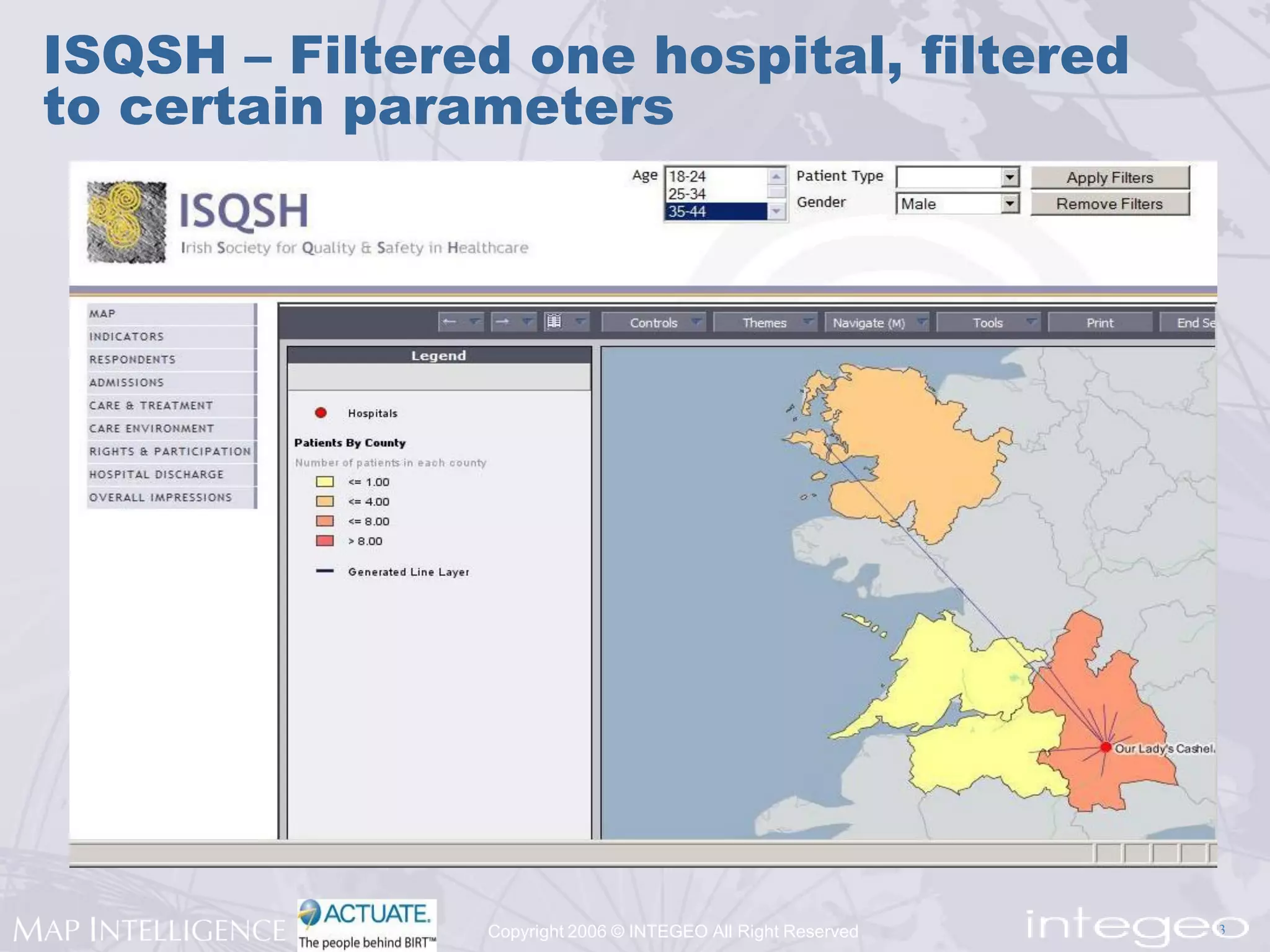
Task: Click Our Lady's Cashel hospital marker
Action: 1106,747
